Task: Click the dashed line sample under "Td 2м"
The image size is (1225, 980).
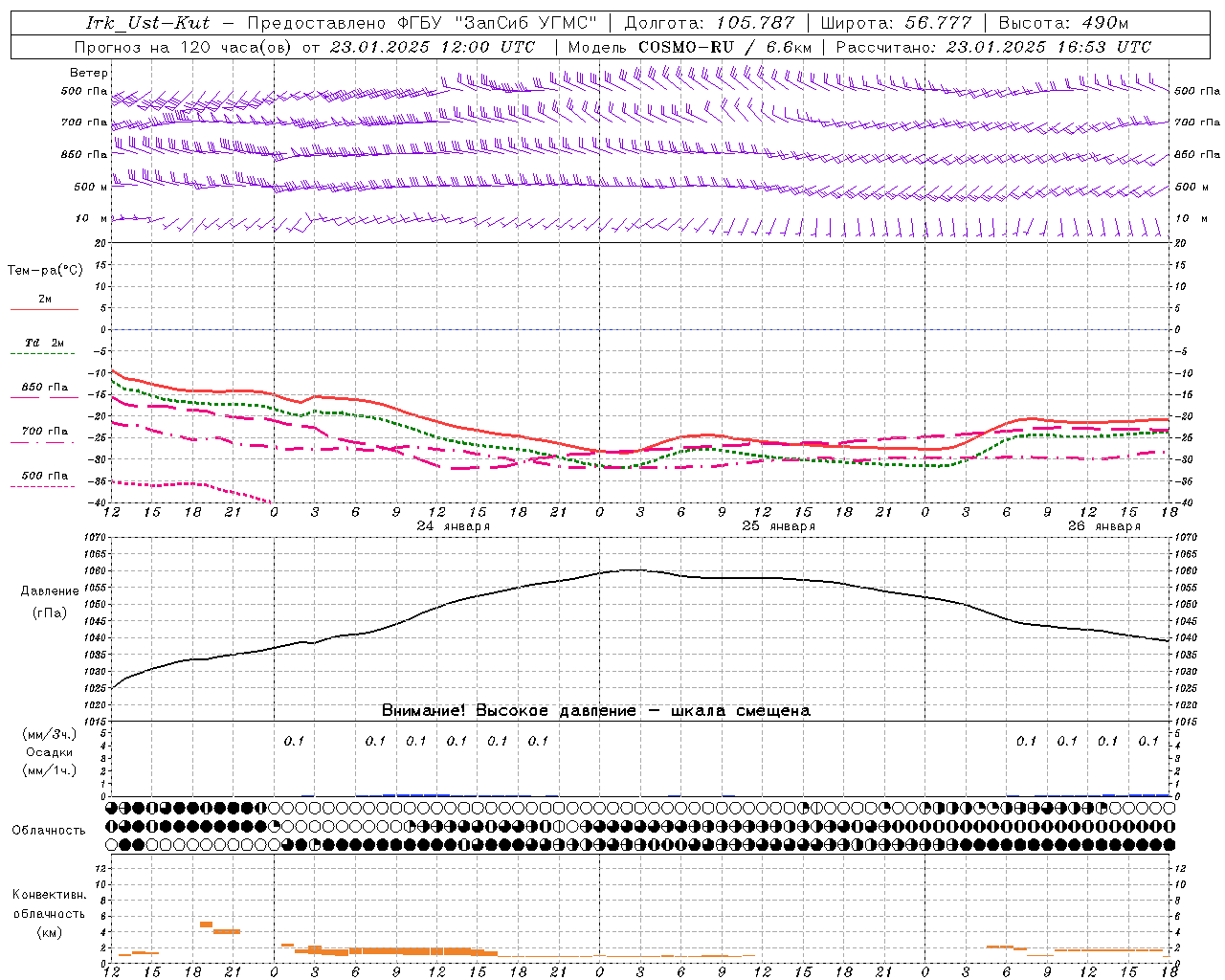Action: (44, 354)
